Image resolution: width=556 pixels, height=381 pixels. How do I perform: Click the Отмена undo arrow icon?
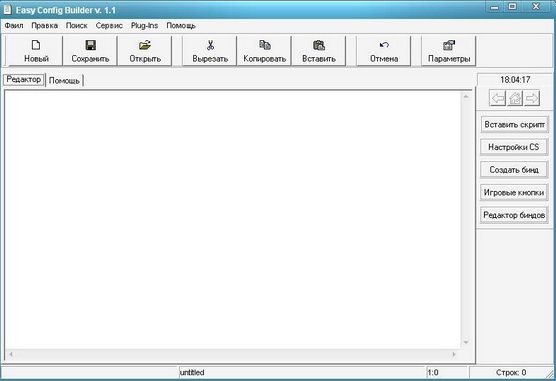384,45
